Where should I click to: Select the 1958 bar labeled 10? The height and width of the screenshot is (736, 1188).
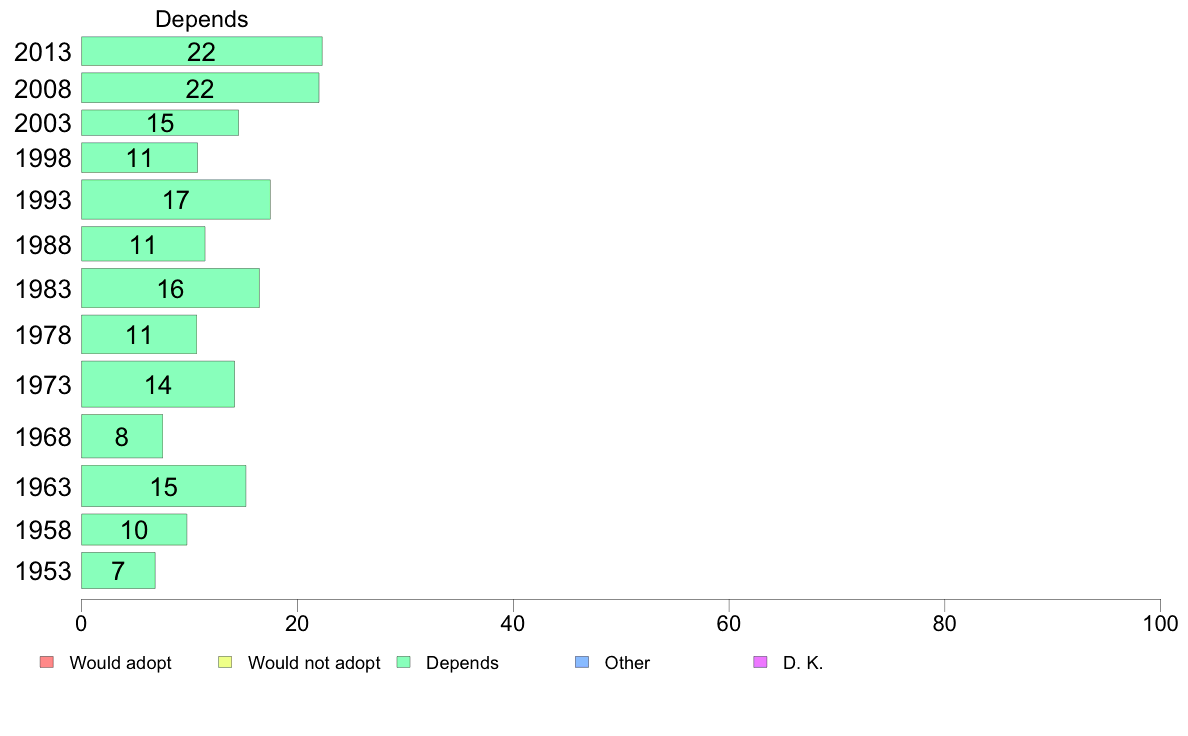[134, 529]
